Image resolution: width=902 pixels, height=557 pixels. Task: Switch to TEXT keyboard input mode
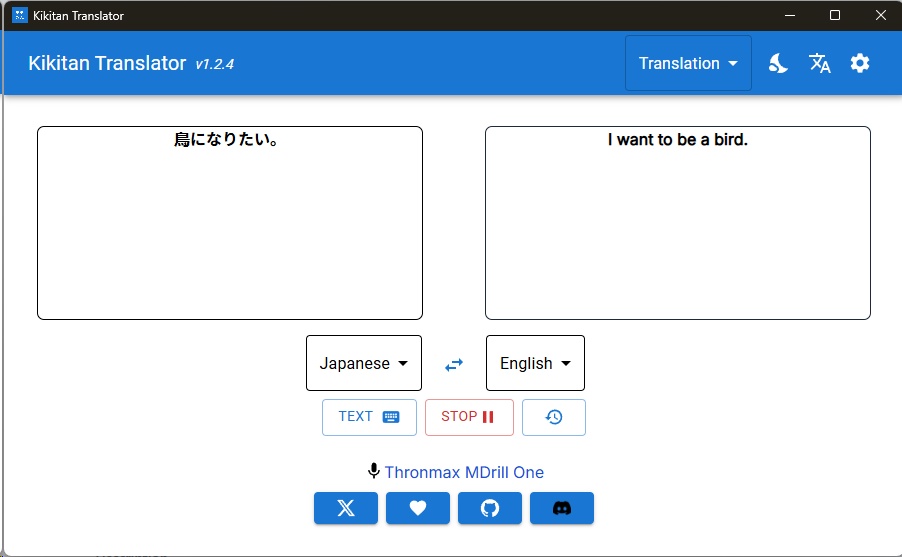pos(369,417)
